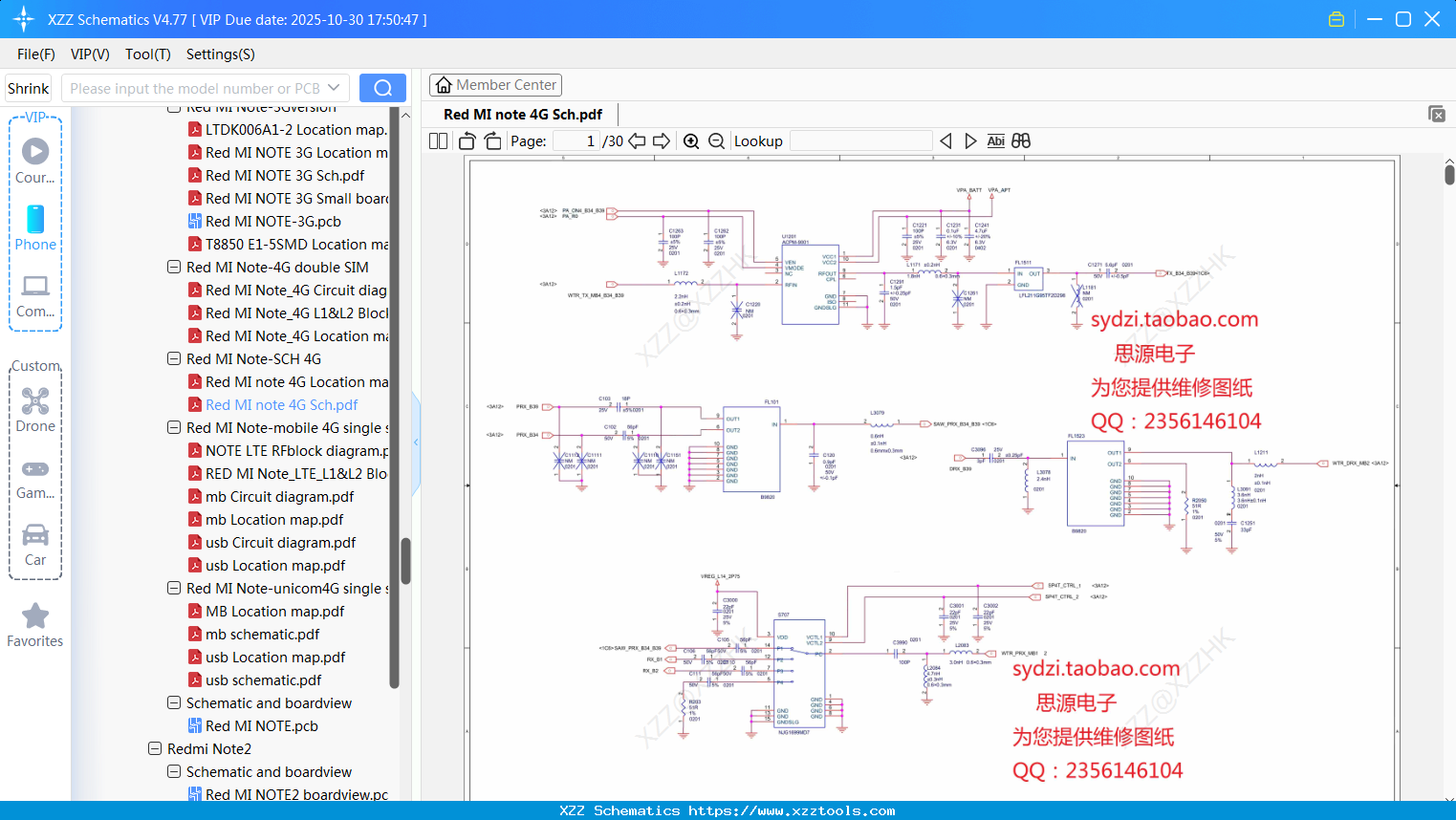Collapse the Redmi Note2 tree node
Screen dimensions: 1456x820
coord(155,749)
